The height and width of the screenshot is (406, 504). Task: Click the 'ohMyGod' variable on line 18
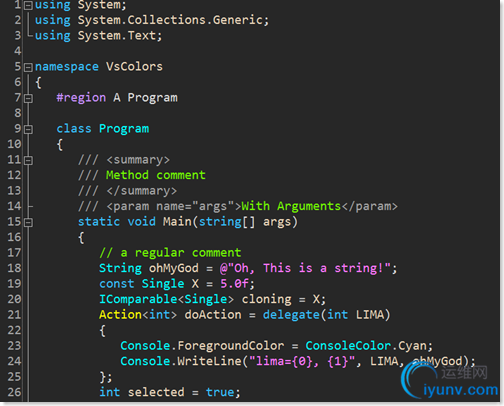pos(174,268)
